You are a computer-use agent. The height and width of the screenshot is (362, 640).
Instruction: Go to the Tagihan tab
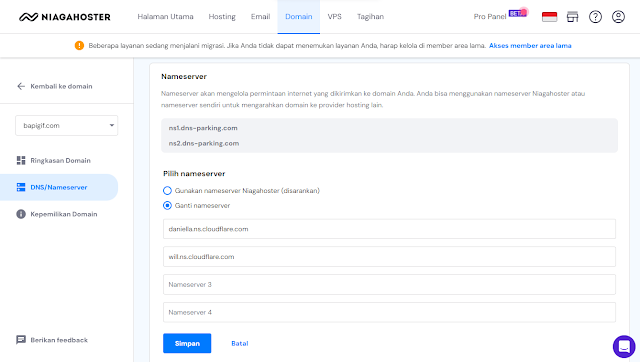370,17
